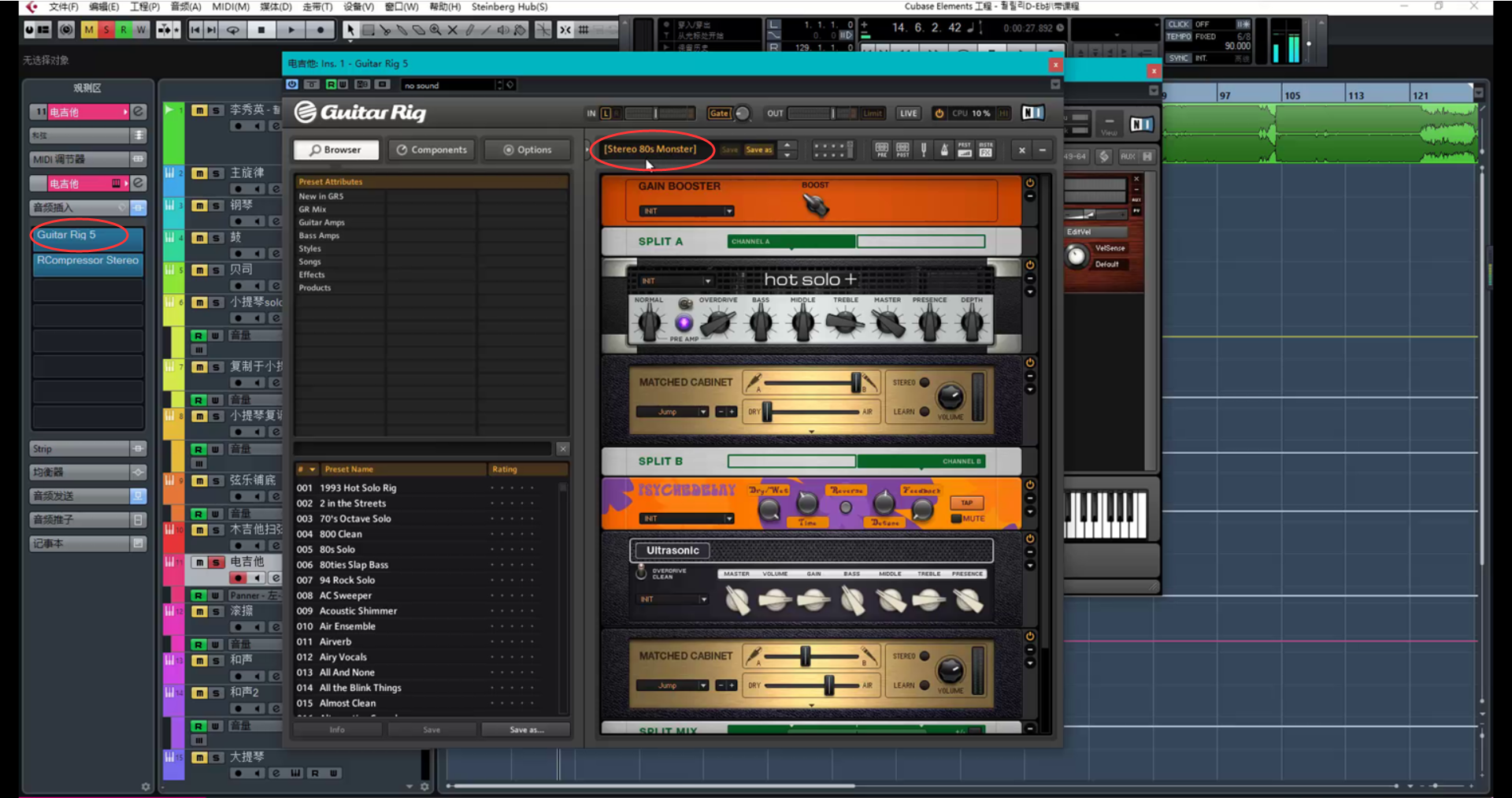
Task: Open the first Matched Cabinet Jump dropdown
Action: click(673, 412)
